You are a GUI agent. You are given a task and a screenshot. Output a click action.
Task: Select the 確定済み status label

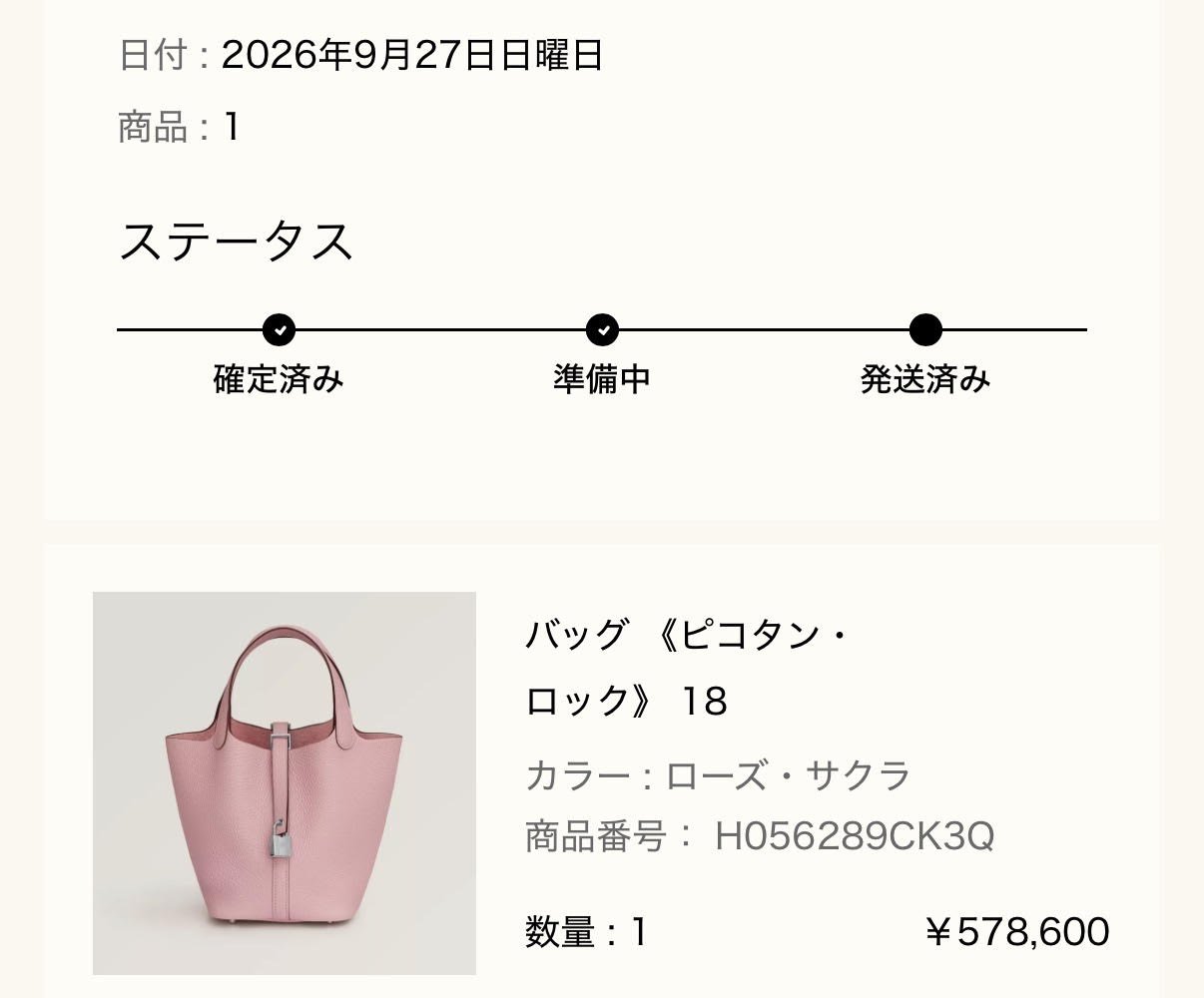tap(279, 379)
